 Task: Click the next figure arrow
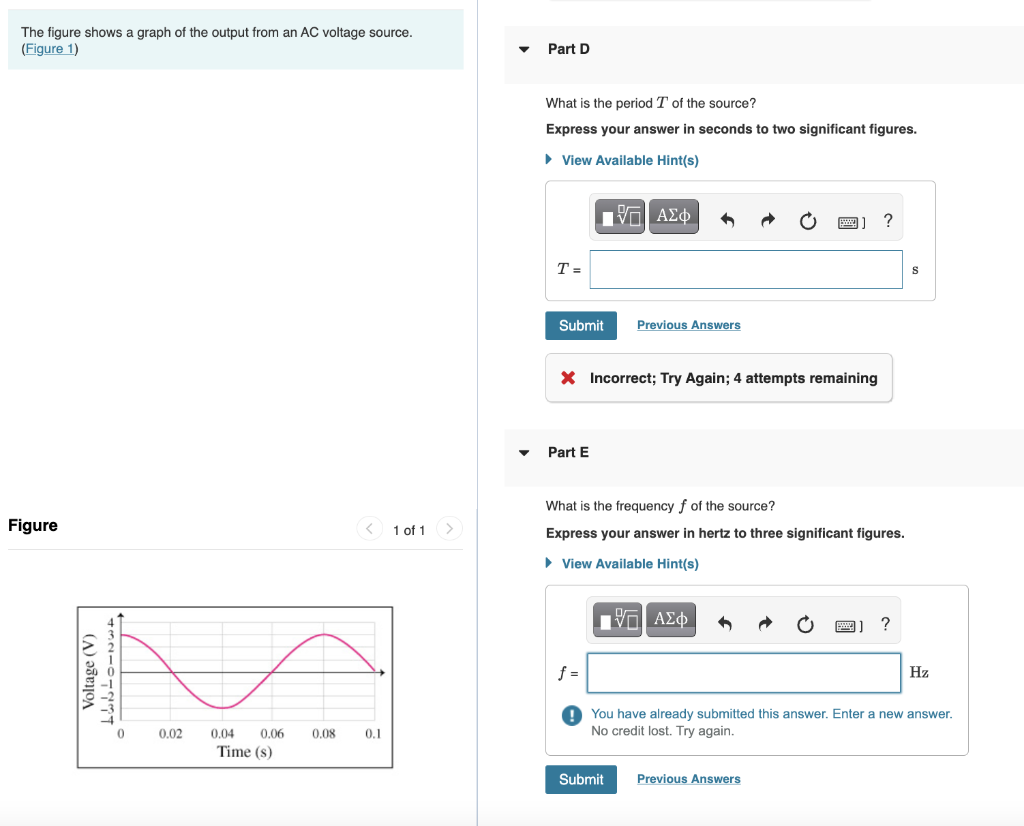click(x=449, y=528)
